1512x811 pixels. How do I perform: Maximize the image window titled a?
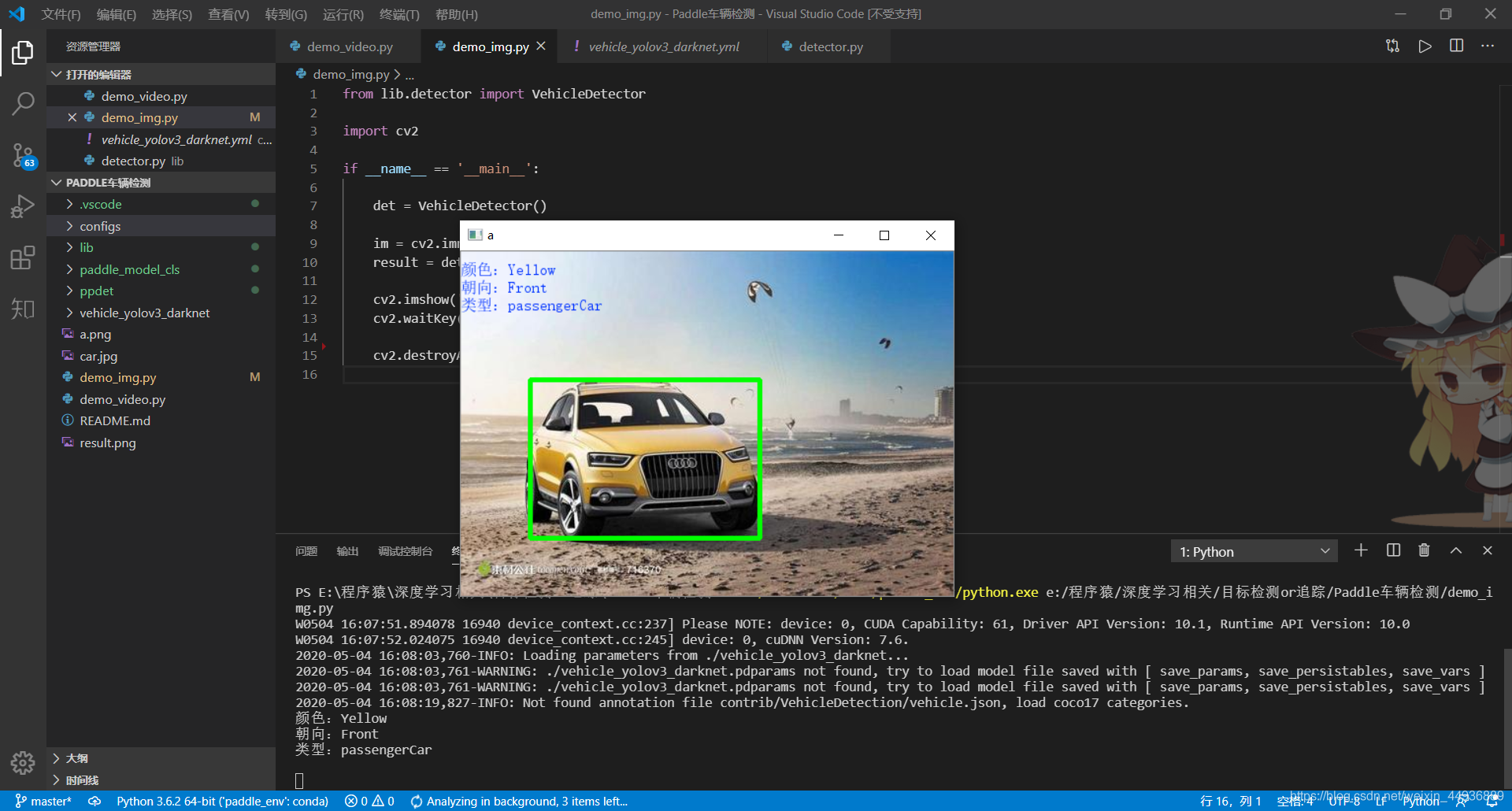point(884,235)
